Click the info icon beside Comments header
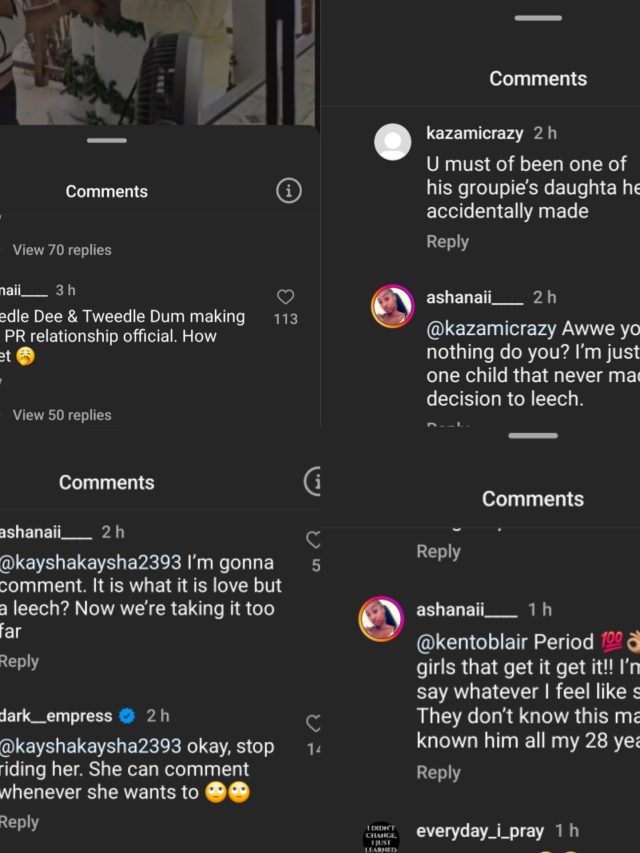This screenshot has height=853, width=640. (x=288, y=191)
